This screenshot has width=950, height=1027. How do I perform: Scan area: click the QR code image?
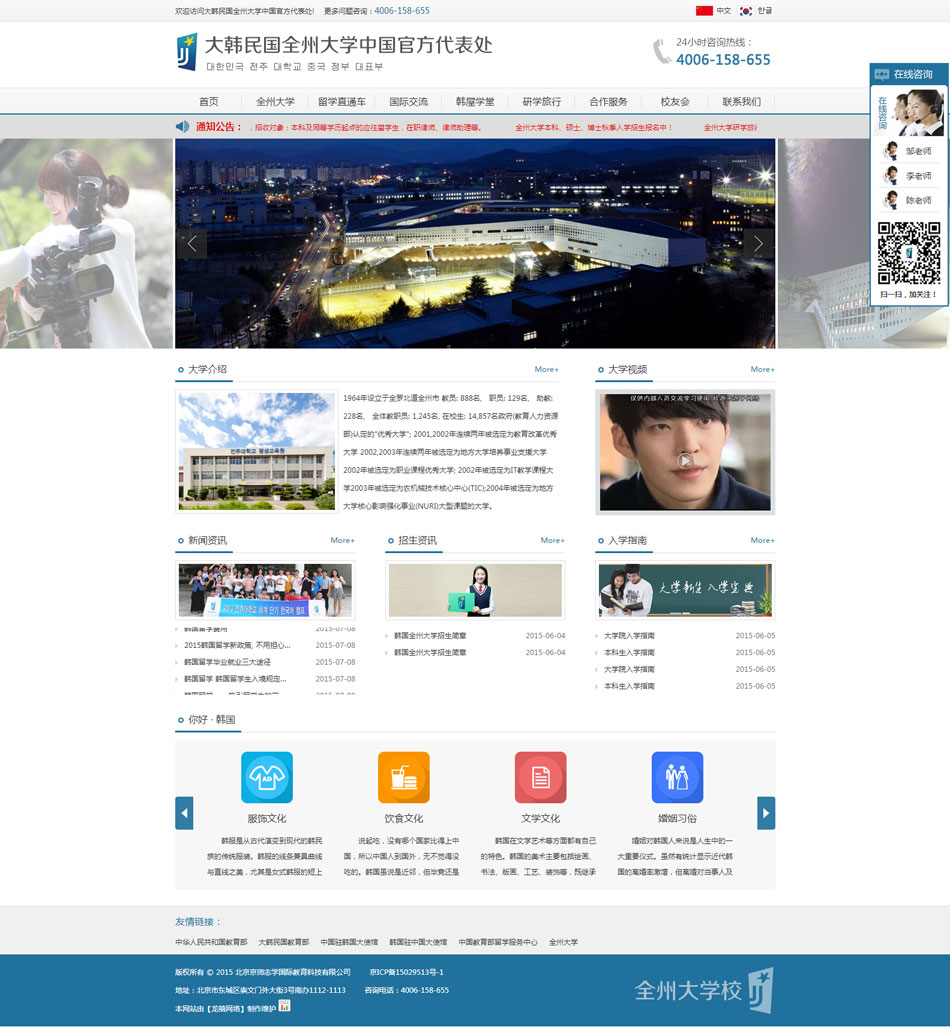[909, 254]
